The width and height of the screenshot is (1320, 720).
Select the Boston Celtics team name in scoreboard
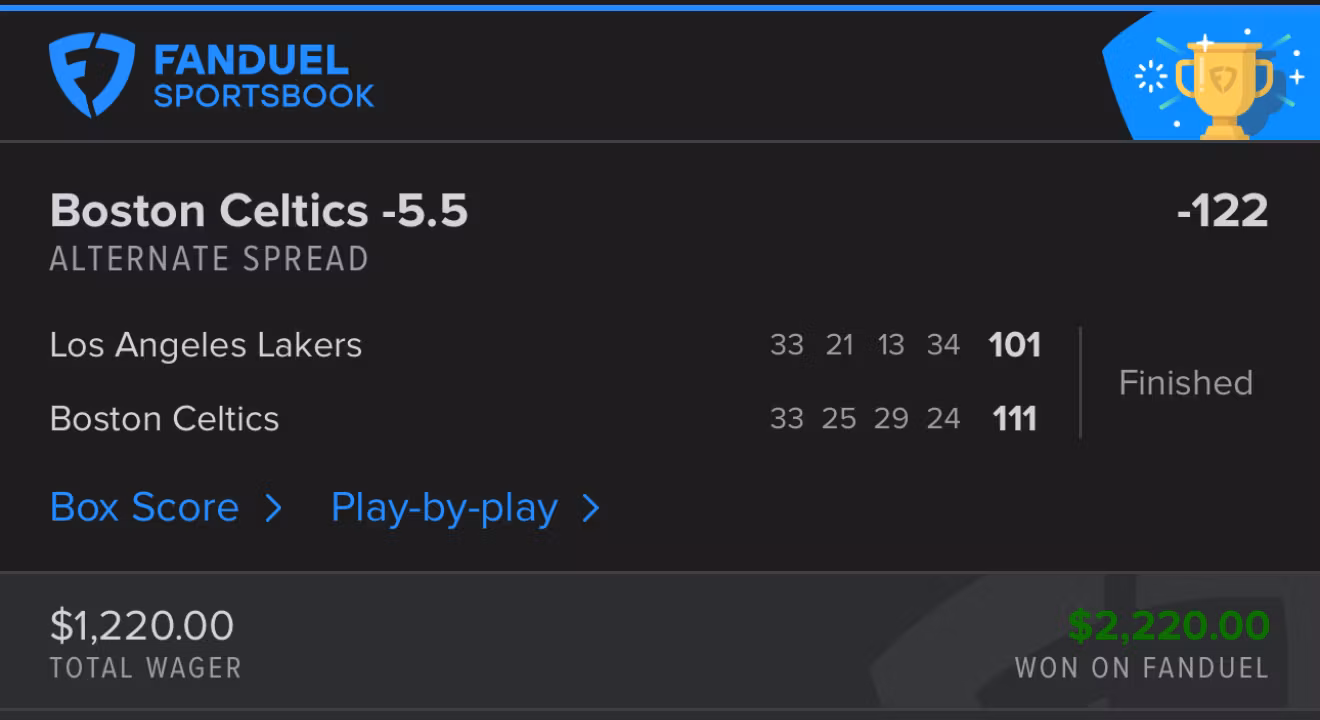pos(164,418)
